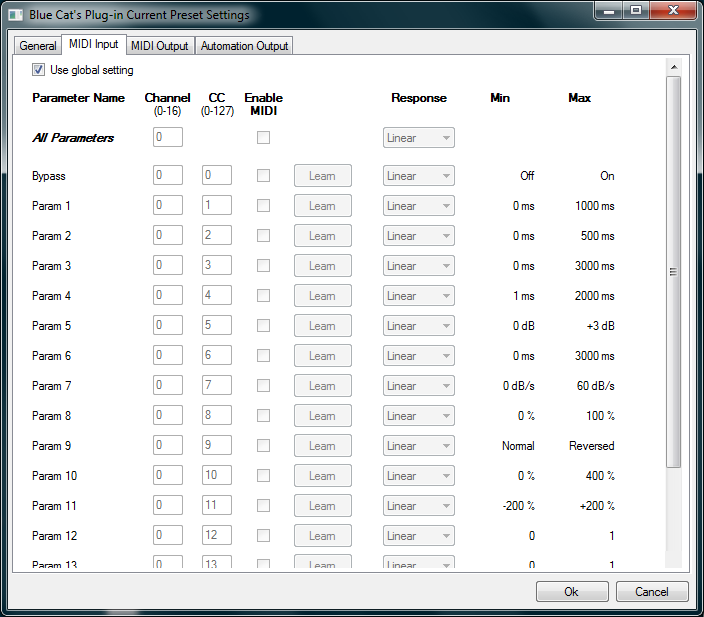The height and width of the screenshot is (617, 704).
Task: Click Param 8 CC field
Action: tap(217, 415)
